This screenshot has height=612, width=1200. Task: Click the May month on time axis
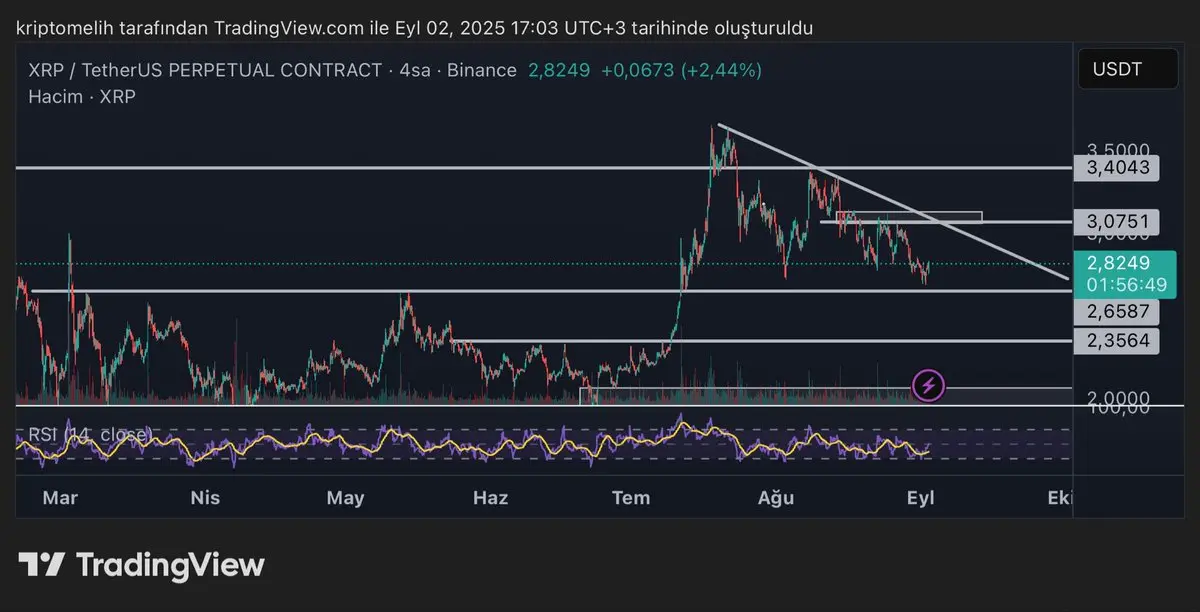(346, 498)
